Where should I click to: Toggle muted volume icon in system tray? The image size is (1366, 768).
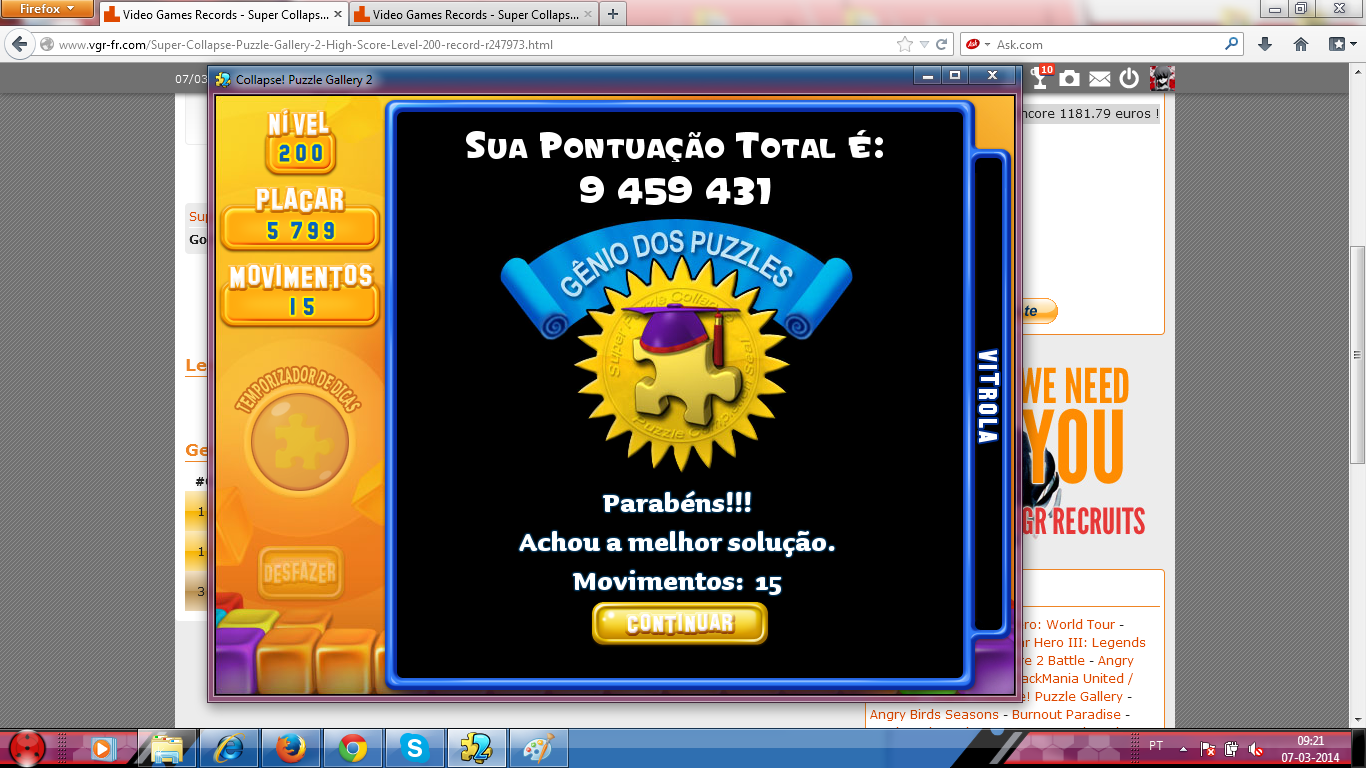tap(1256, 748)
